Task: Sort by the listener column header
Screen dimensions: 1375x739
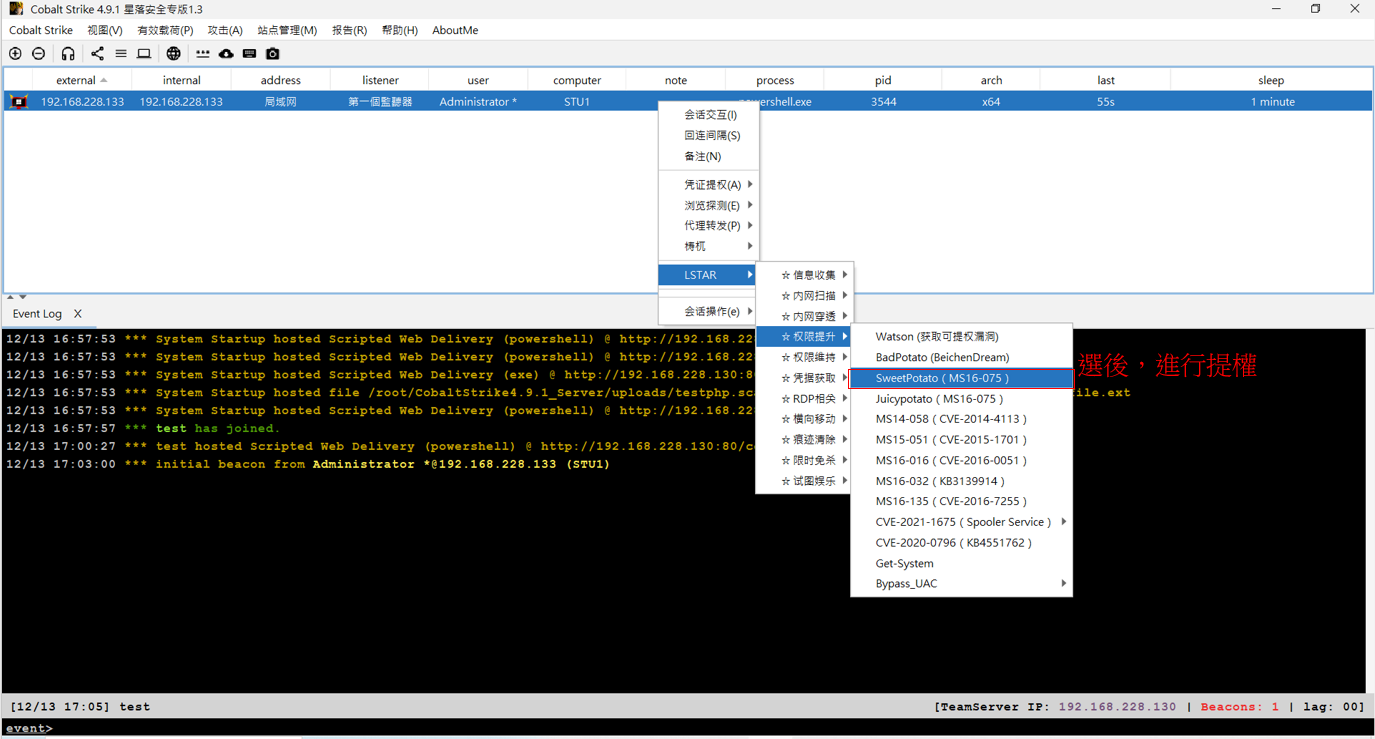Action: [380, 80]
